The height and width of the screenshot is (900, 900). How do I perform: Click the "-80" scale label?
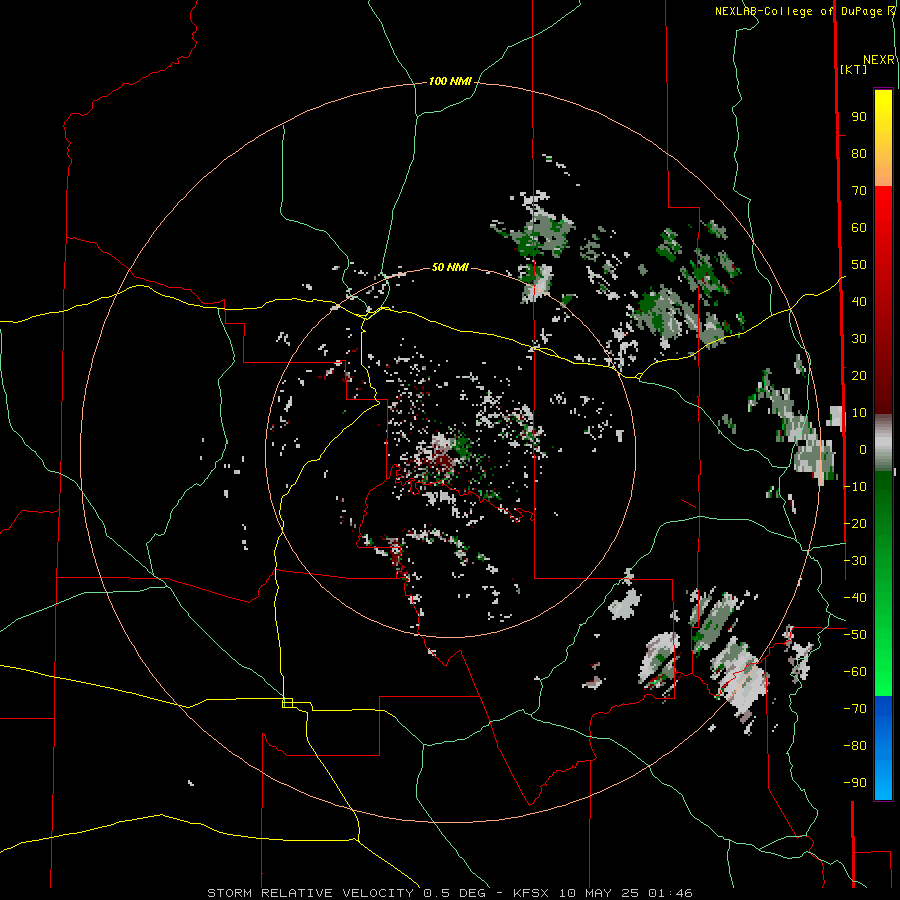click(855, 746)
